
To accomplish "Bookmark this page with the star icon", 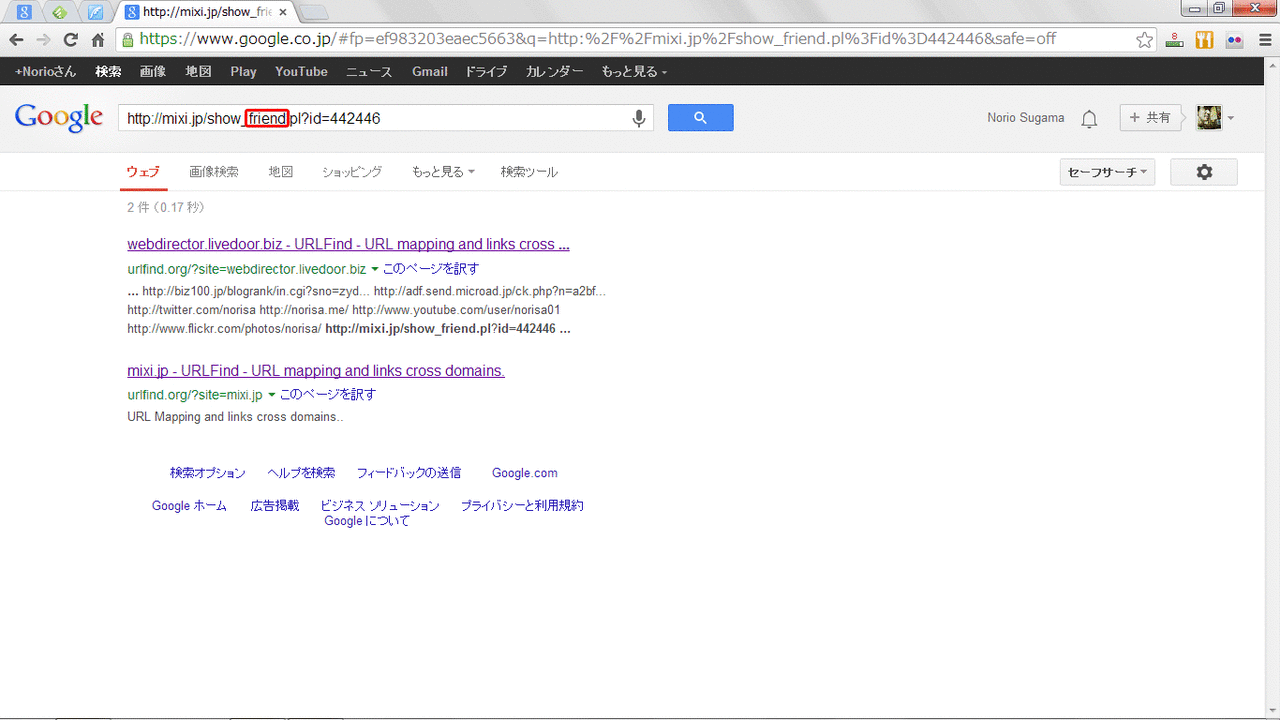I will pos(1145,40).
